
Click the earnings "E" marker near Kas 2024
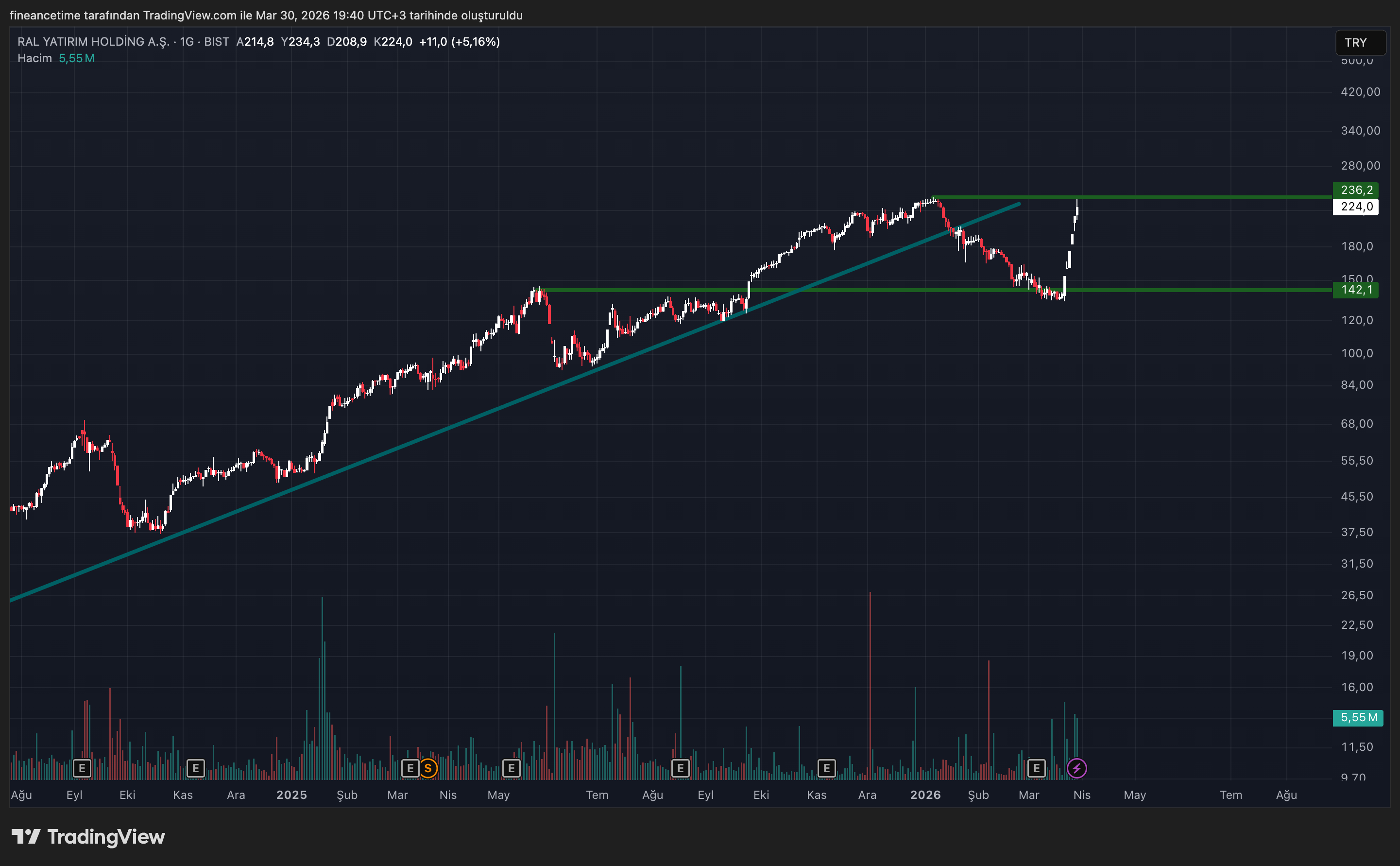[x=195, y=768]
